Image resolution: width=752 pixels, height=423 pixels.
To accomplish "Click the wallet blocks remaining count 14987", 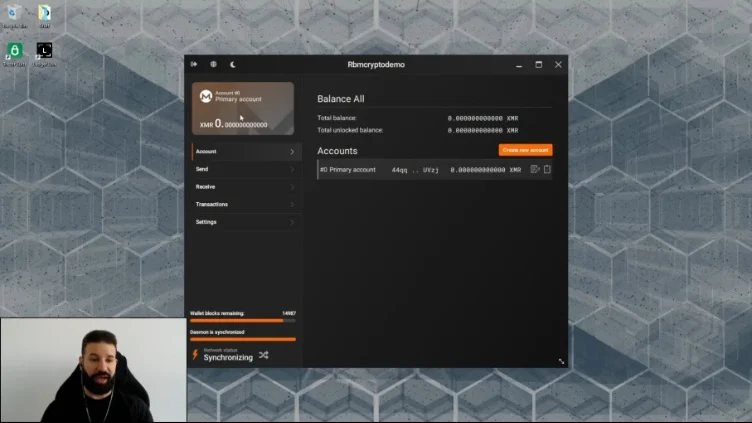I will pos(289,313).
